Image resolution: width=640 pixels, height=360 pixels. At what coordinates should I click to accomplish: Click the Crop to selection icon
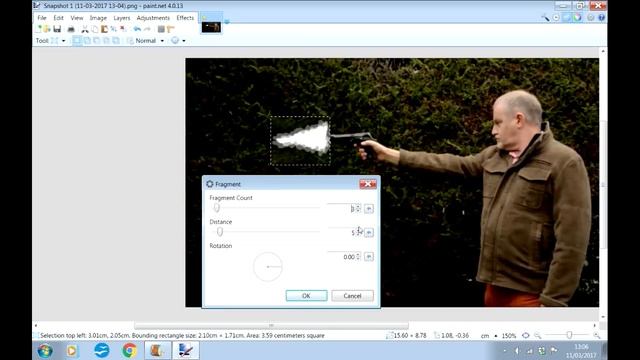coord(113,29)
